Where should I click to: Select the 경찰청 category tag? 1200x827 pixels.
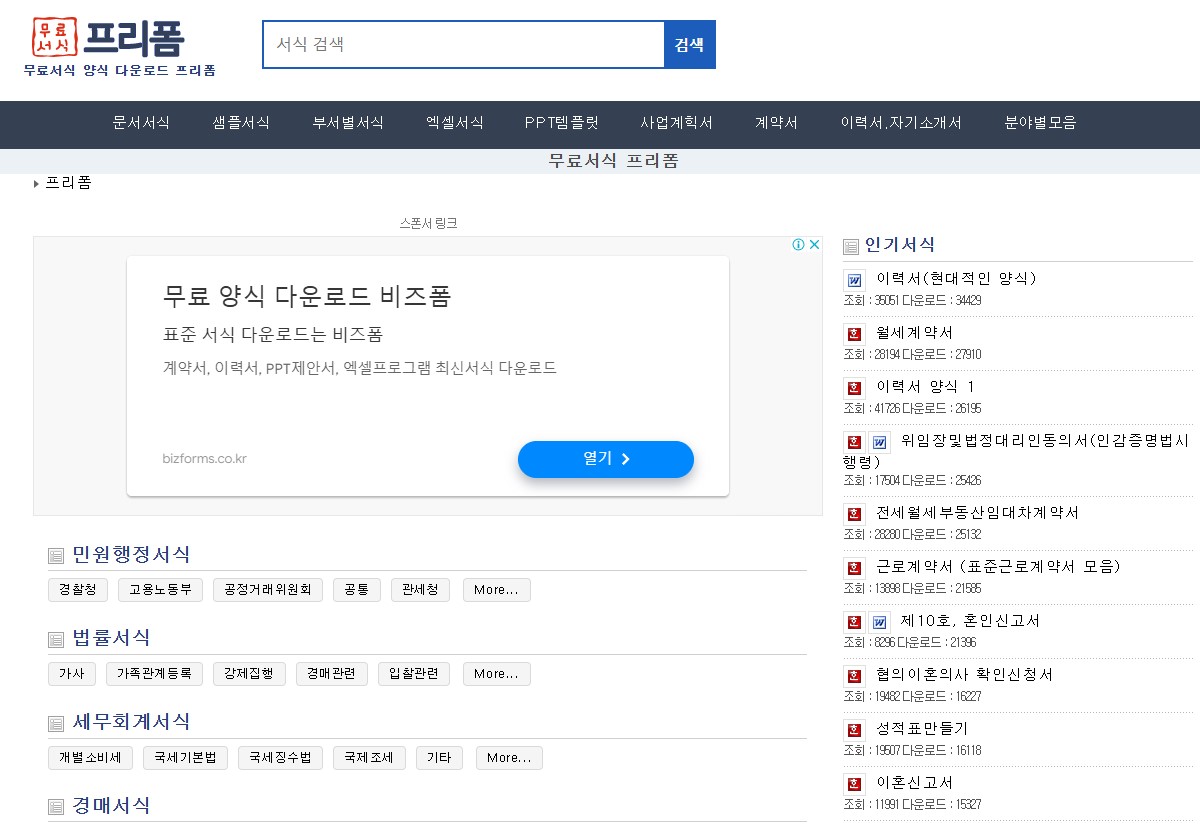click(x=78, y=590)
